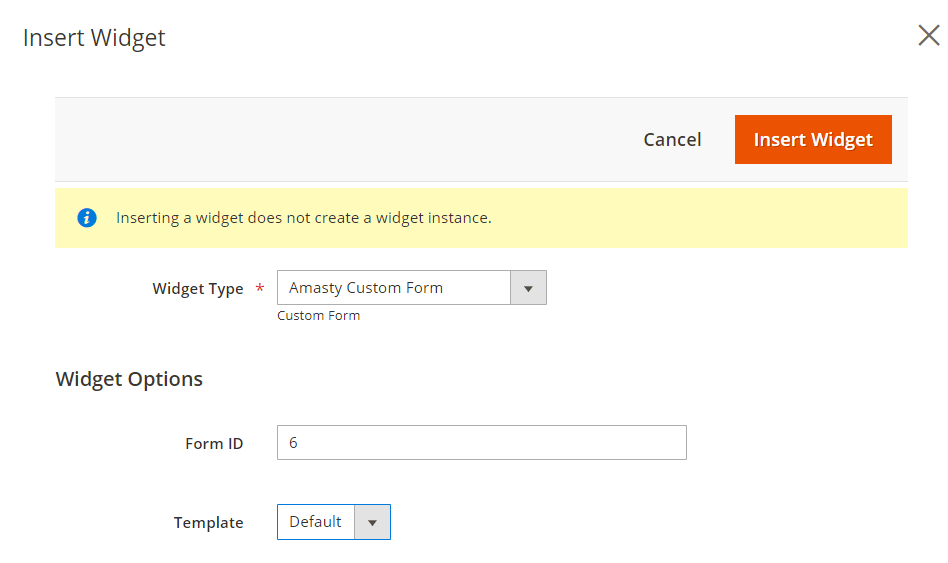Click the blue info icon
This screenshot has width=948, height=563.
pos(87,218)
